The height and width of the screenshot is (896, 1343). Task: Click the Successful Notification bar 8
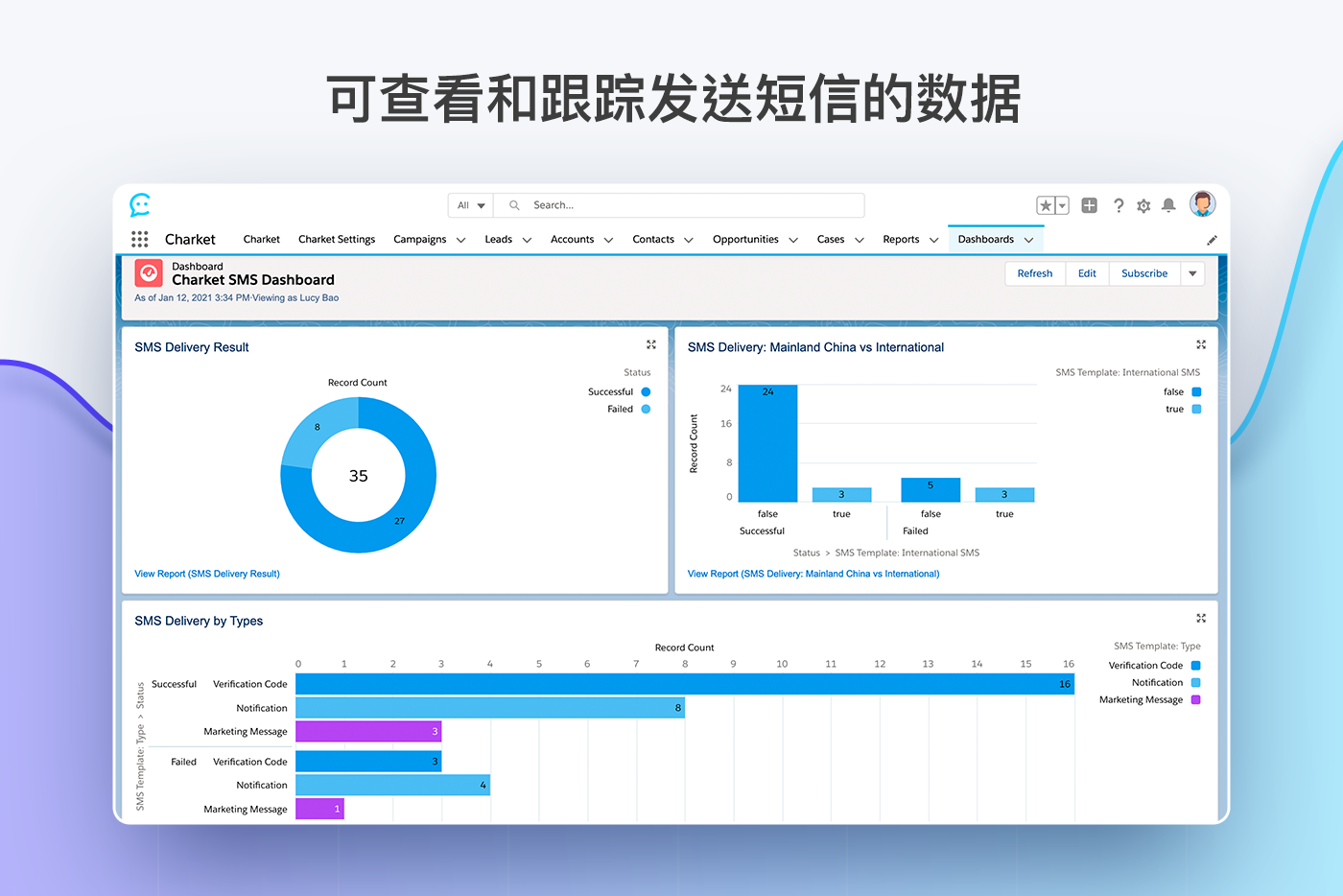tap(490, 708)
